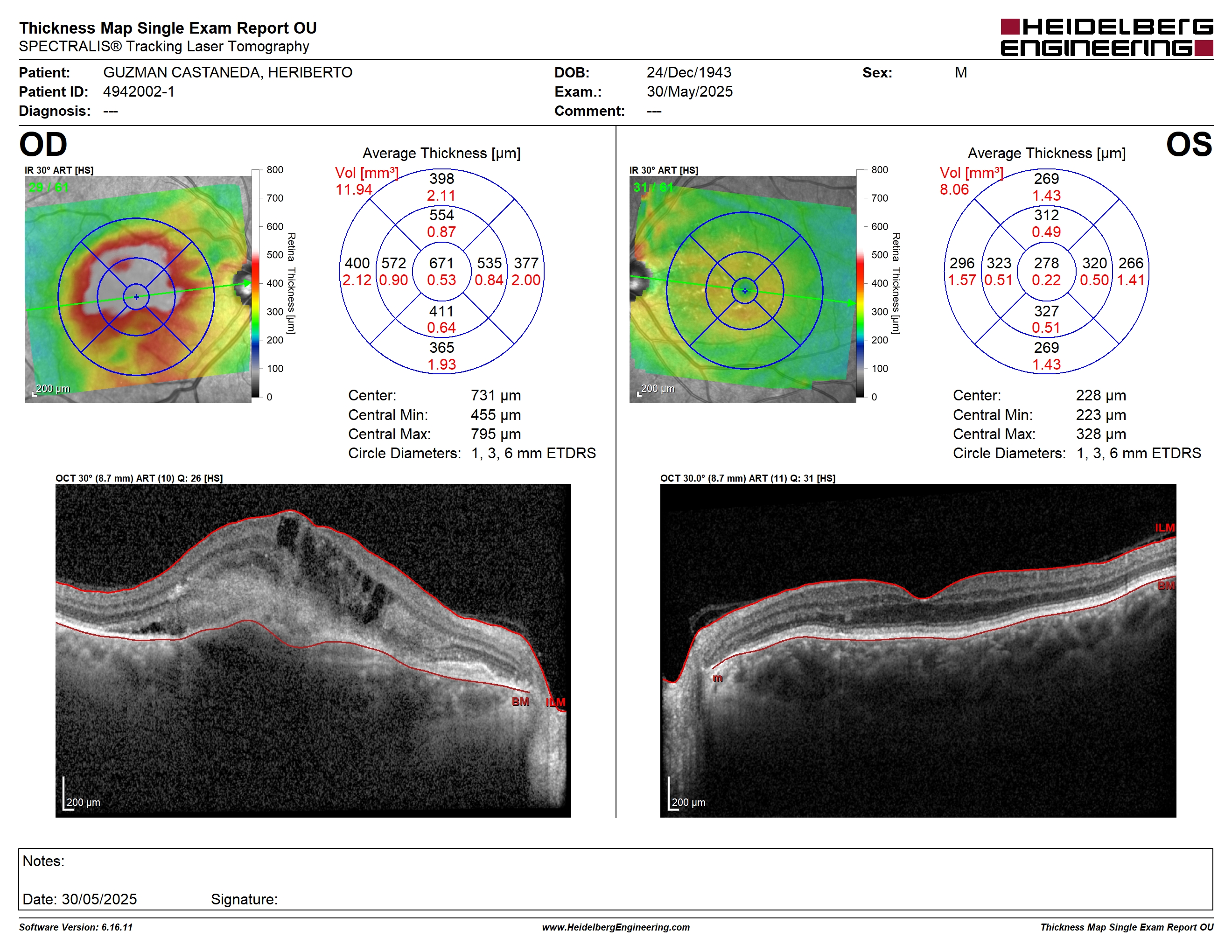The height and width of the screenshot is (952, 1232).
Task: Click the OD retina thickness color scale bar
Action: coord(256,283)
